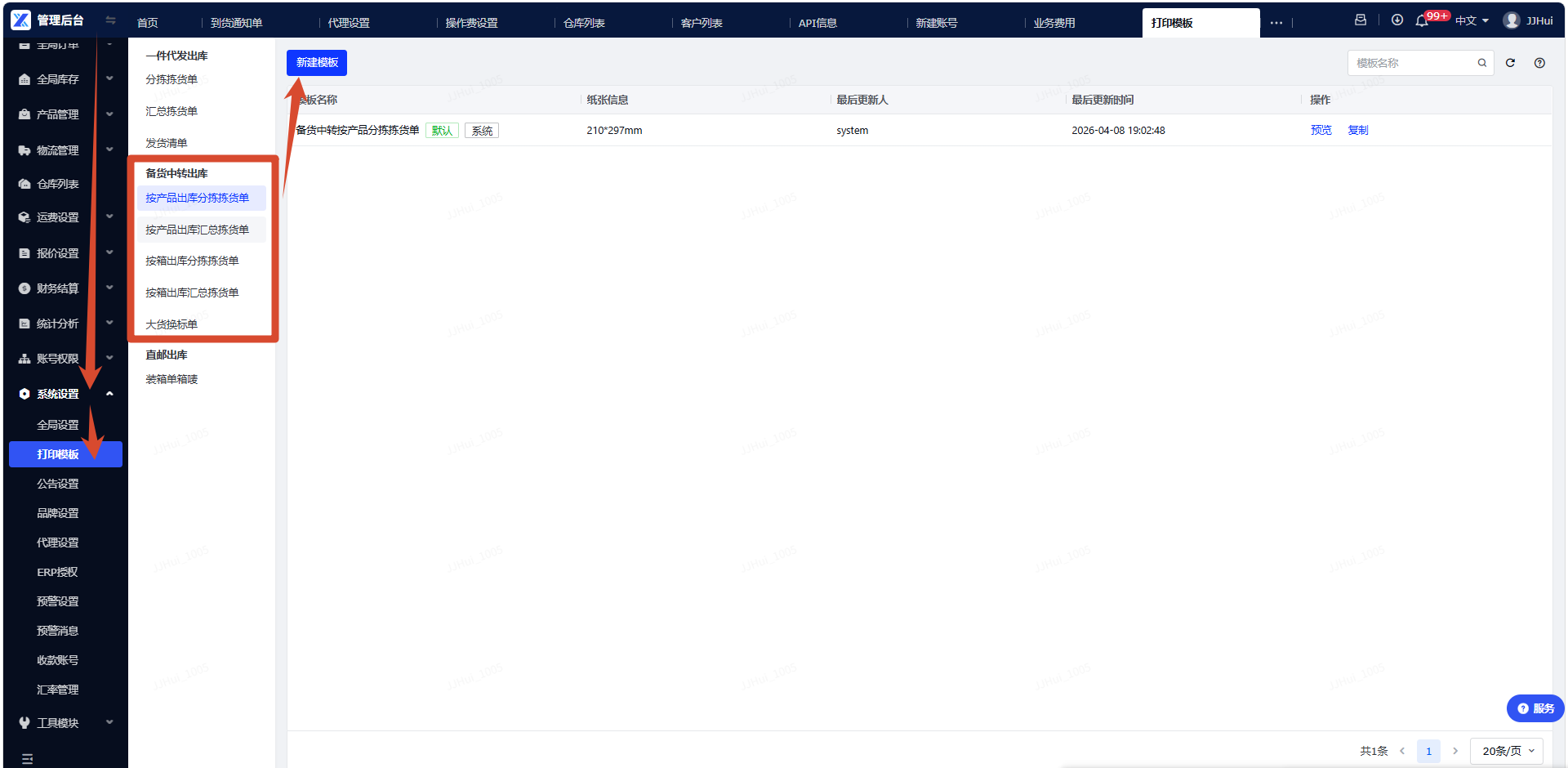Go to page 1 in pagination
Image resolution: width=1568 pixels, height=768 pixels.
click(x=1428, y=751)
